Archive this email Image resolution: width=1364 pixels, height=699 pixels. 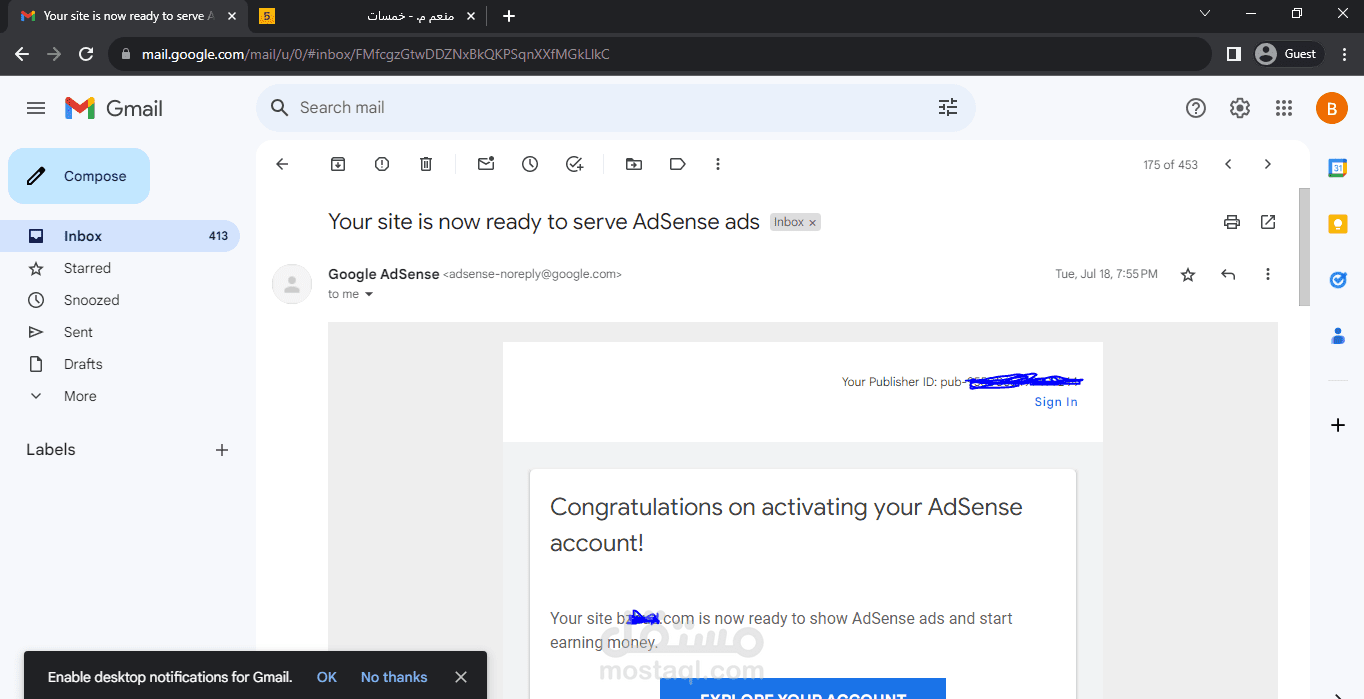click(338, 164)
